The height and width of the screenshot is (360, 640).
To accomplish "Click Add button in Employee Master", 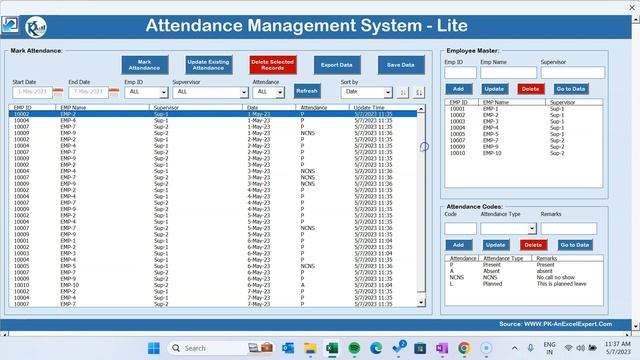I will [459, 89].
